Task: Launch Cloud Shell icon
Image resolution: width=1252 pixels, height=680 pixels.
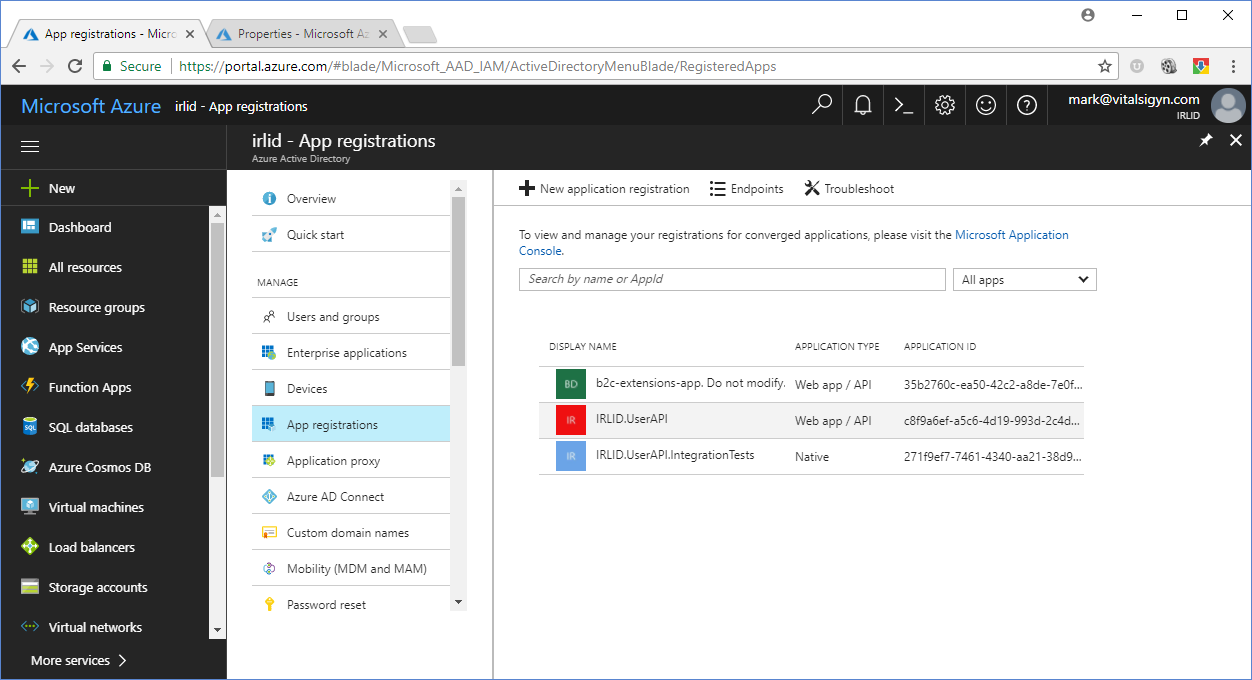Action: (x=904, y=105)
